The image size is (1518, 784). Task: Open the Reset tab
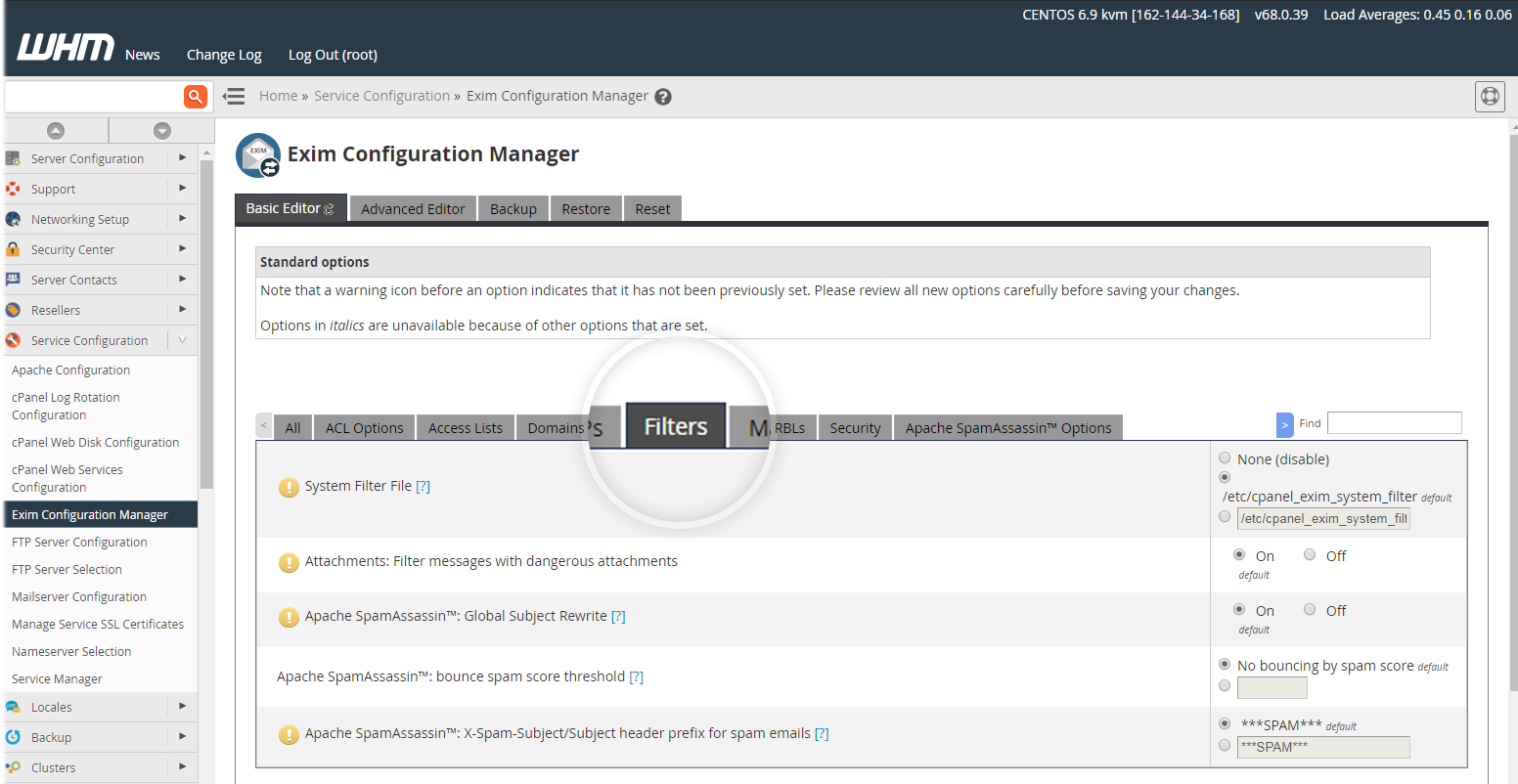[x=652, y=209]
